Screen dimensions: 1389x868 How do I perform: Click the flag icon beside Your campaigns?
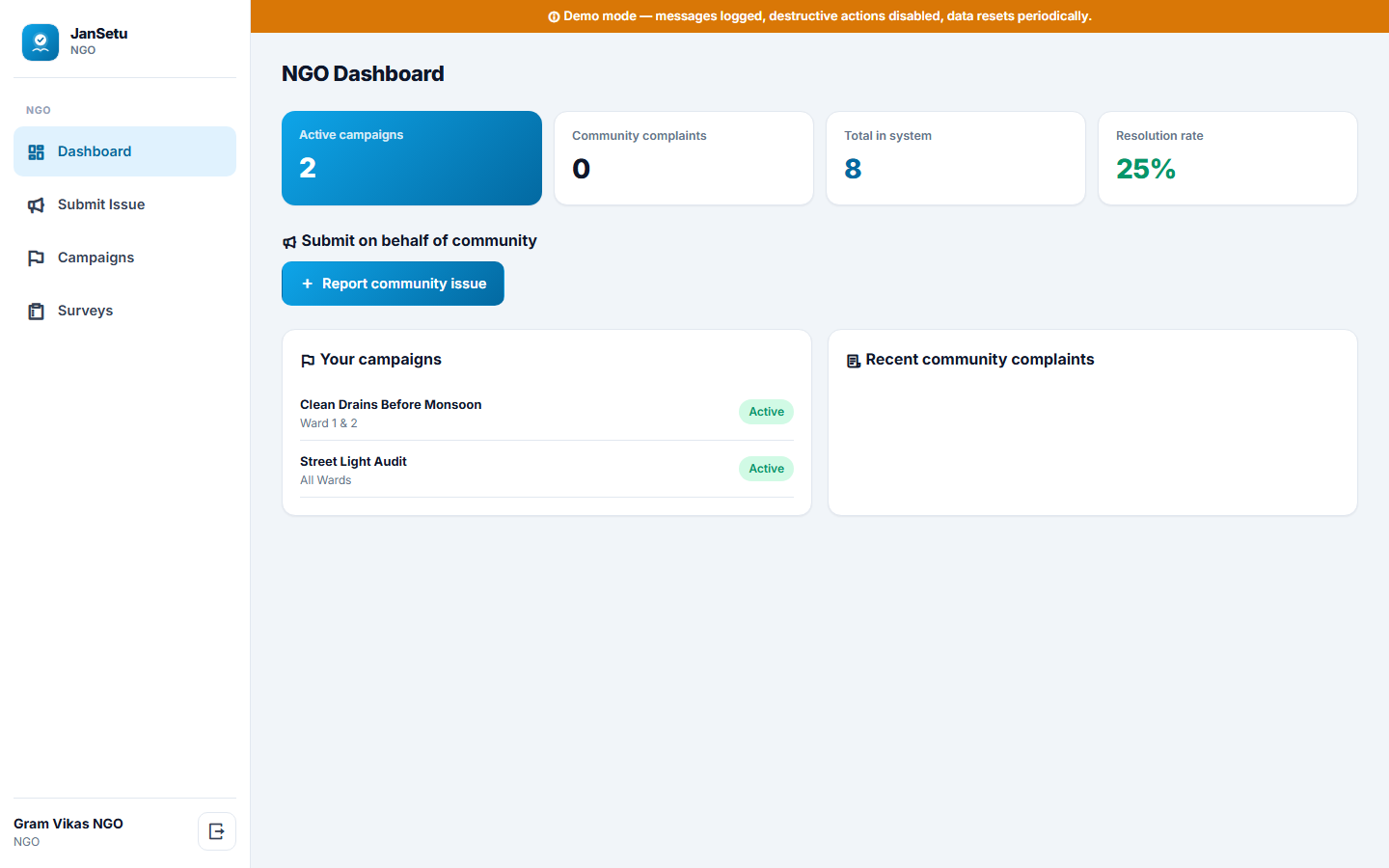(x=308, y=361)
